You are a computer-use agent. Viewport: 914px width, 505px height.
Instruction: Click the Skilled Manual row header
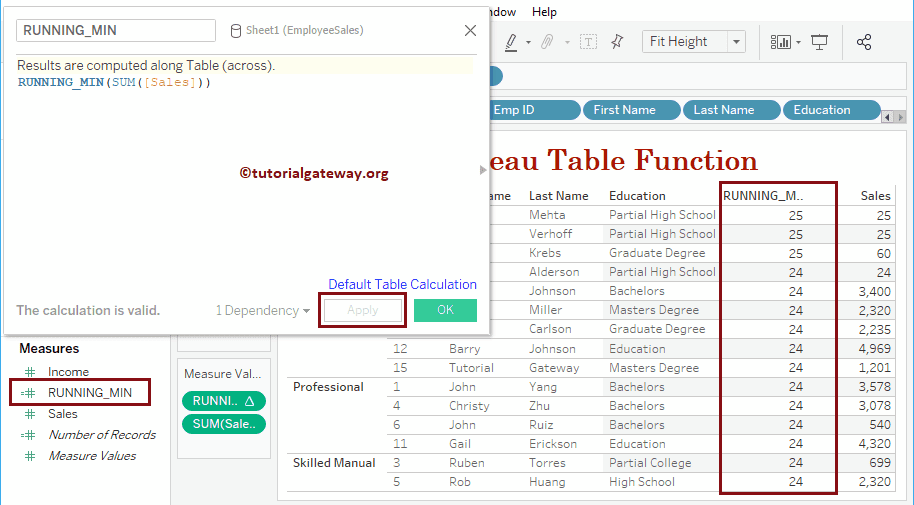click(334, 463)
